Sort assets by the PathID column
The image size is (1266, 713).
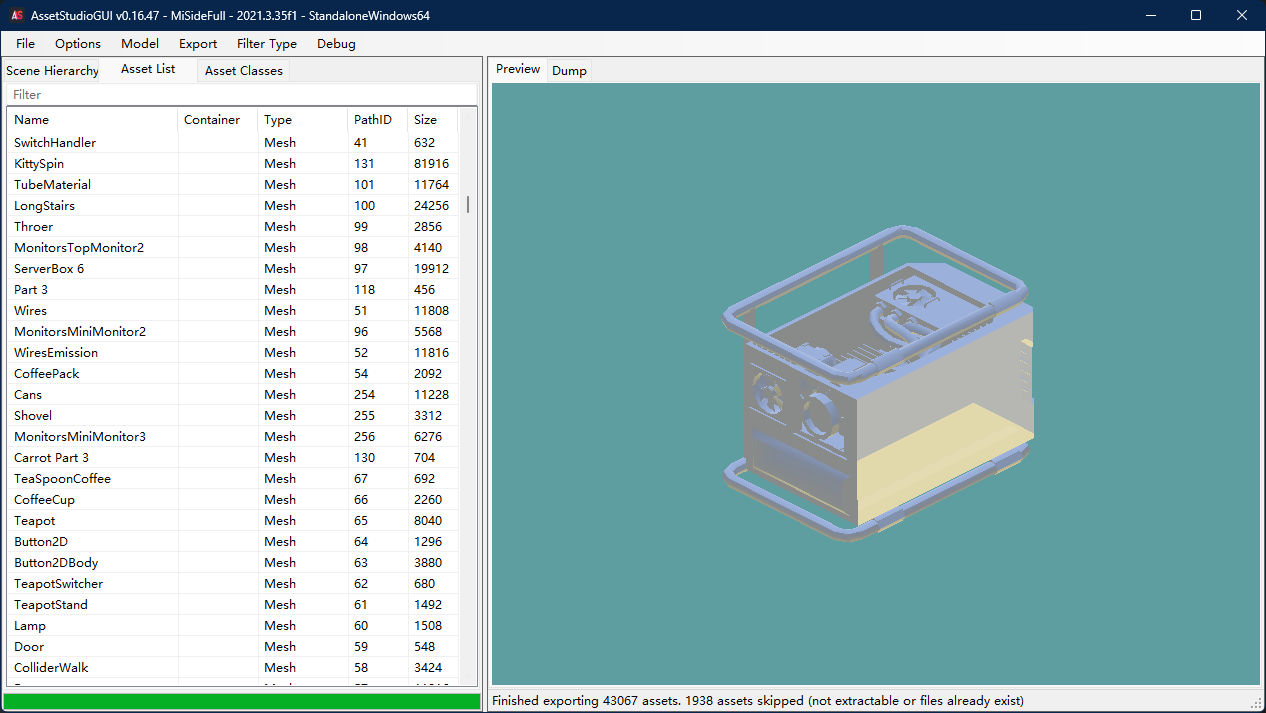[x=373, y=119]
